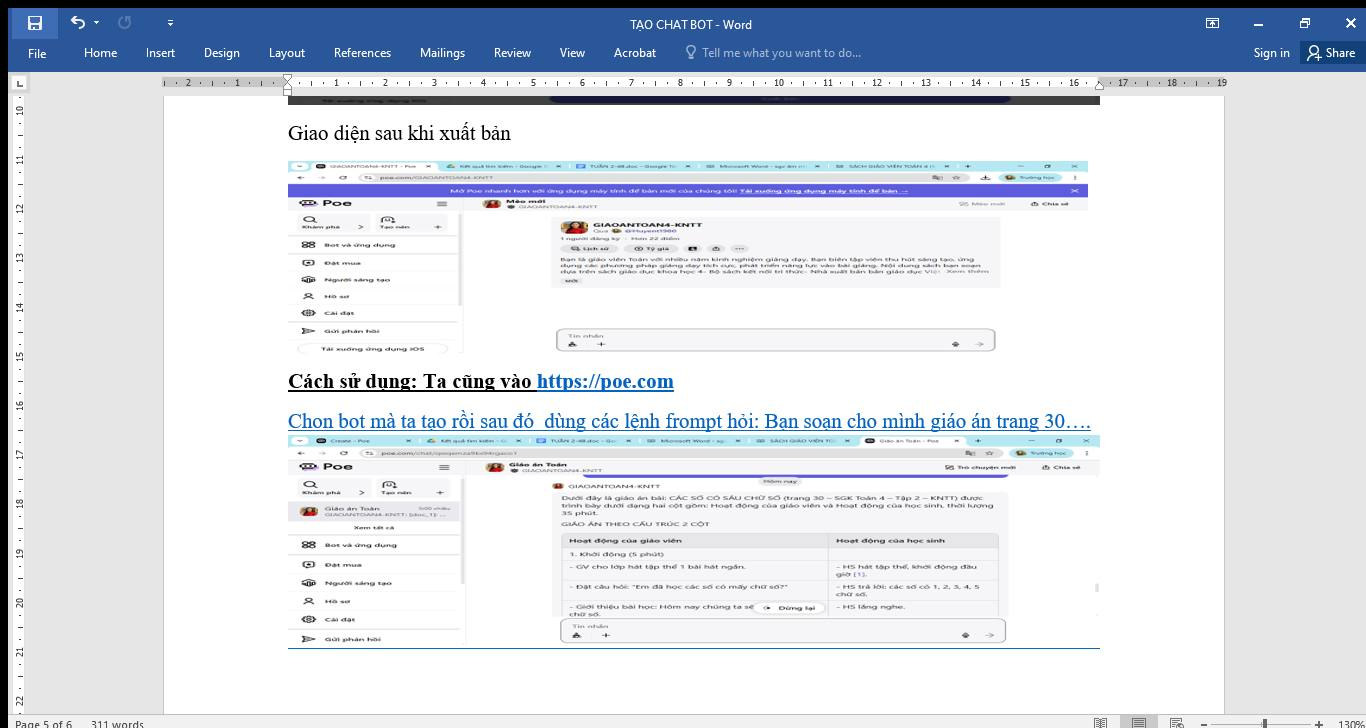Image resolution: width=1366 pixels, height=728 pixels.
Task: Select the second Poe chat screenshot image
Action: (694, 541)
